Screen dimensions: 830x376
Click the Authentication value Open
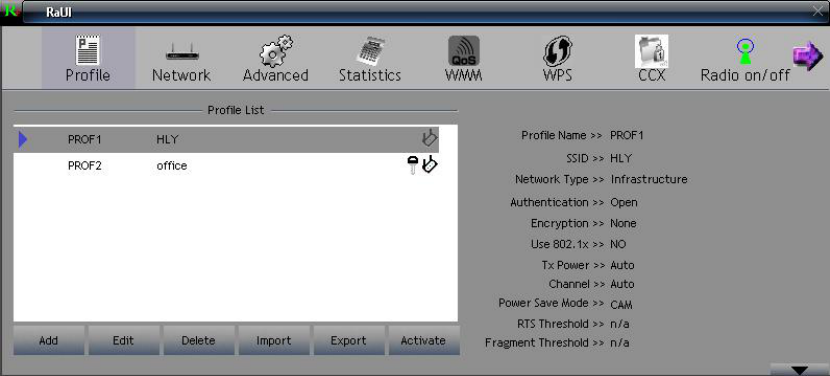624,203
